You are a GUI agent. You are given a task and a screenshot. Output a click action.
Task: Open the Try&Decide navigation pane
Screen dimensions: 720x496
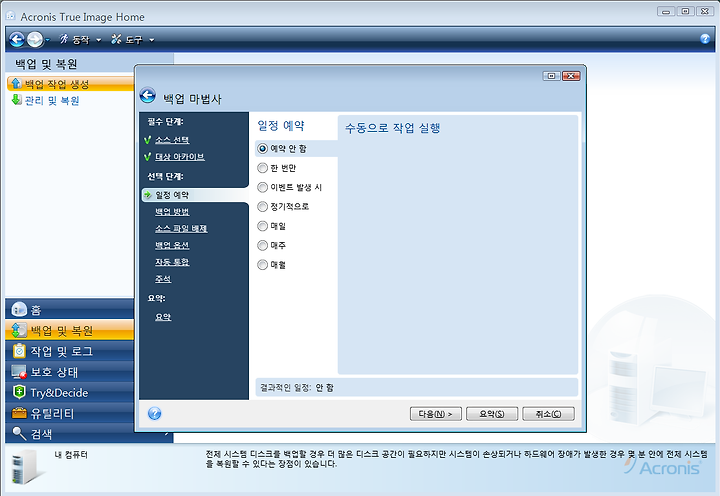click(70, 393)
